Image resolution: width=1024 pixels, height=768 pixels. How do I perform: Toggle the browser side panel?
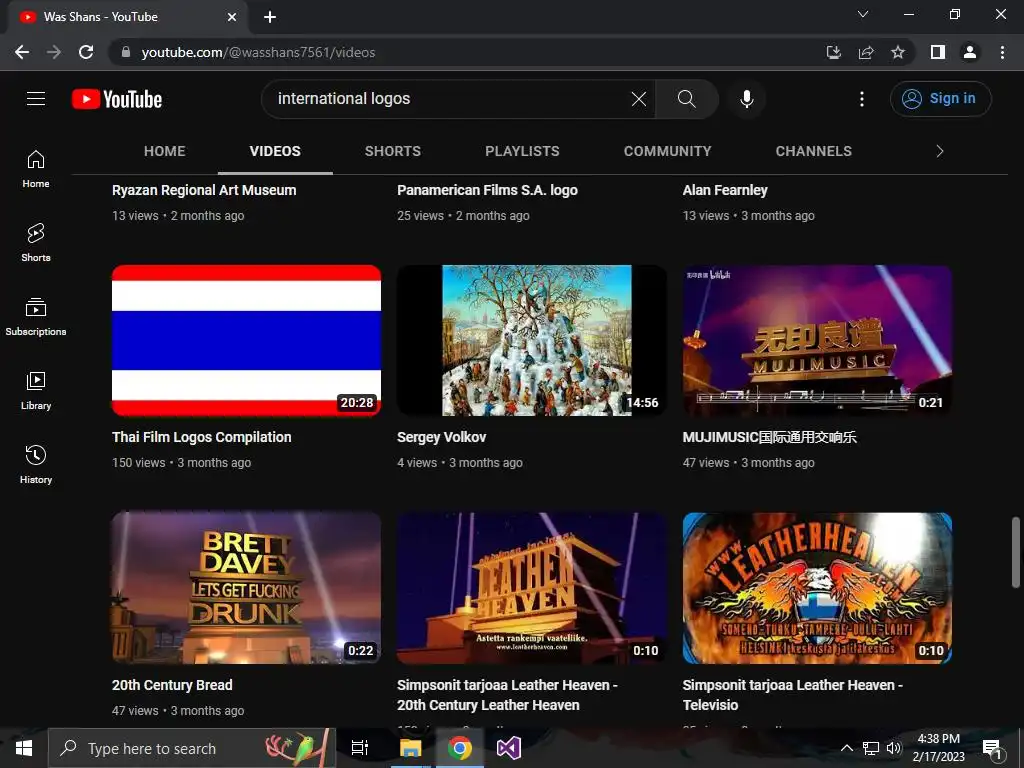938,52
